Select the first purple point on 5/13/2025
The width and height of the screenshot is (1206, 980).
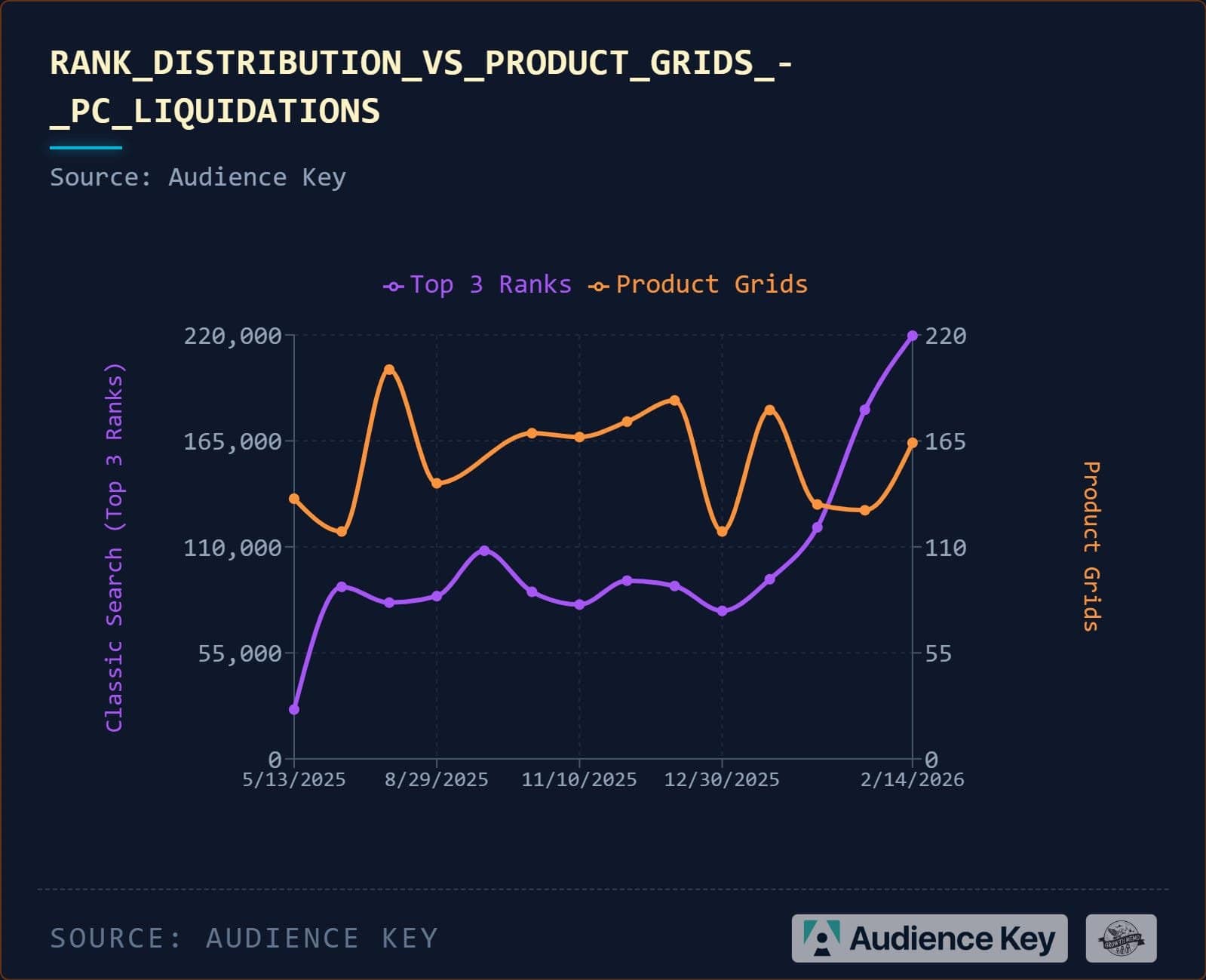[x=294, y=709]
